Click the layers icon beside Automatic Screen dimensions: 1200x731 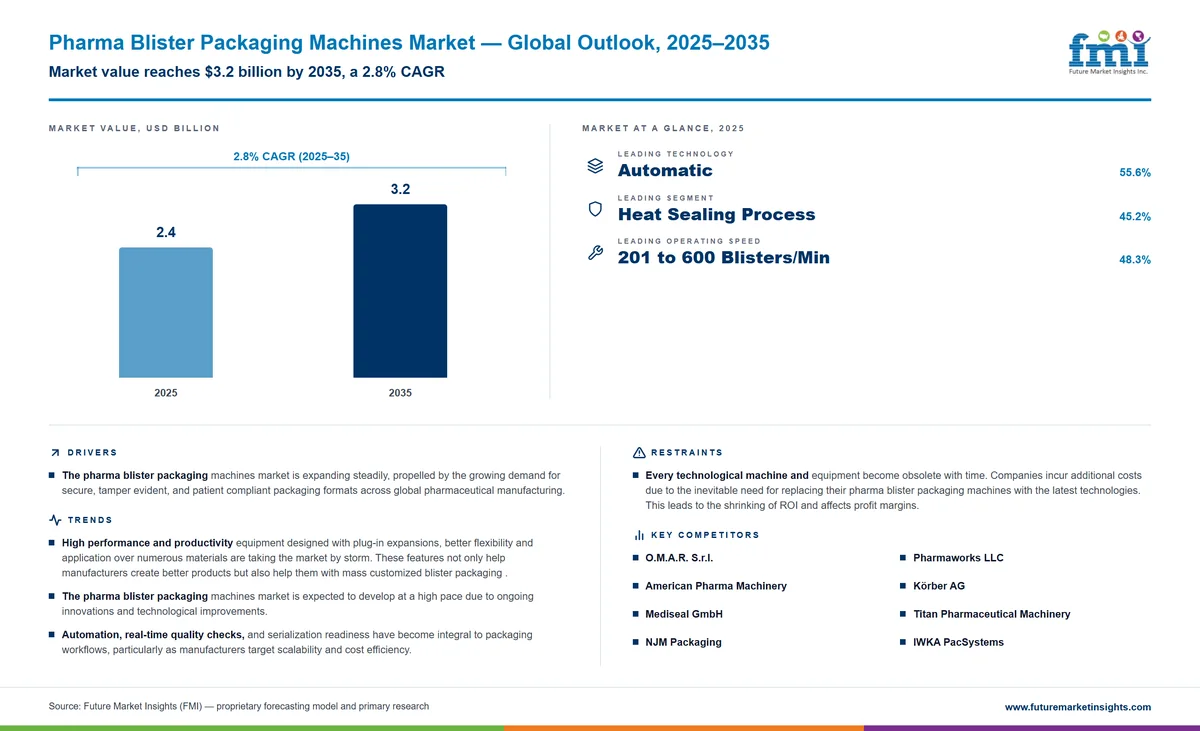pos(595,166)
